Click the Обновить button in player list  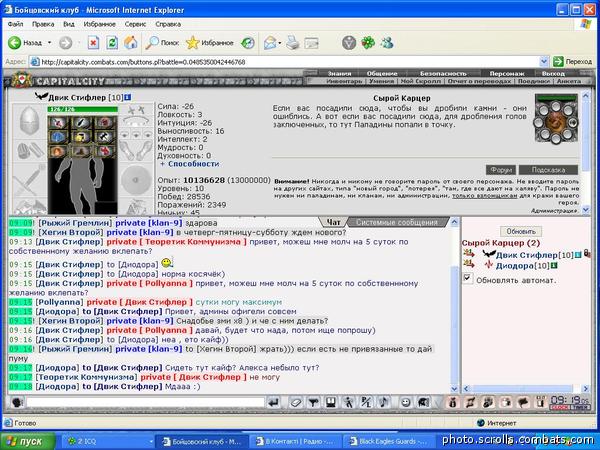pos(521,232)
